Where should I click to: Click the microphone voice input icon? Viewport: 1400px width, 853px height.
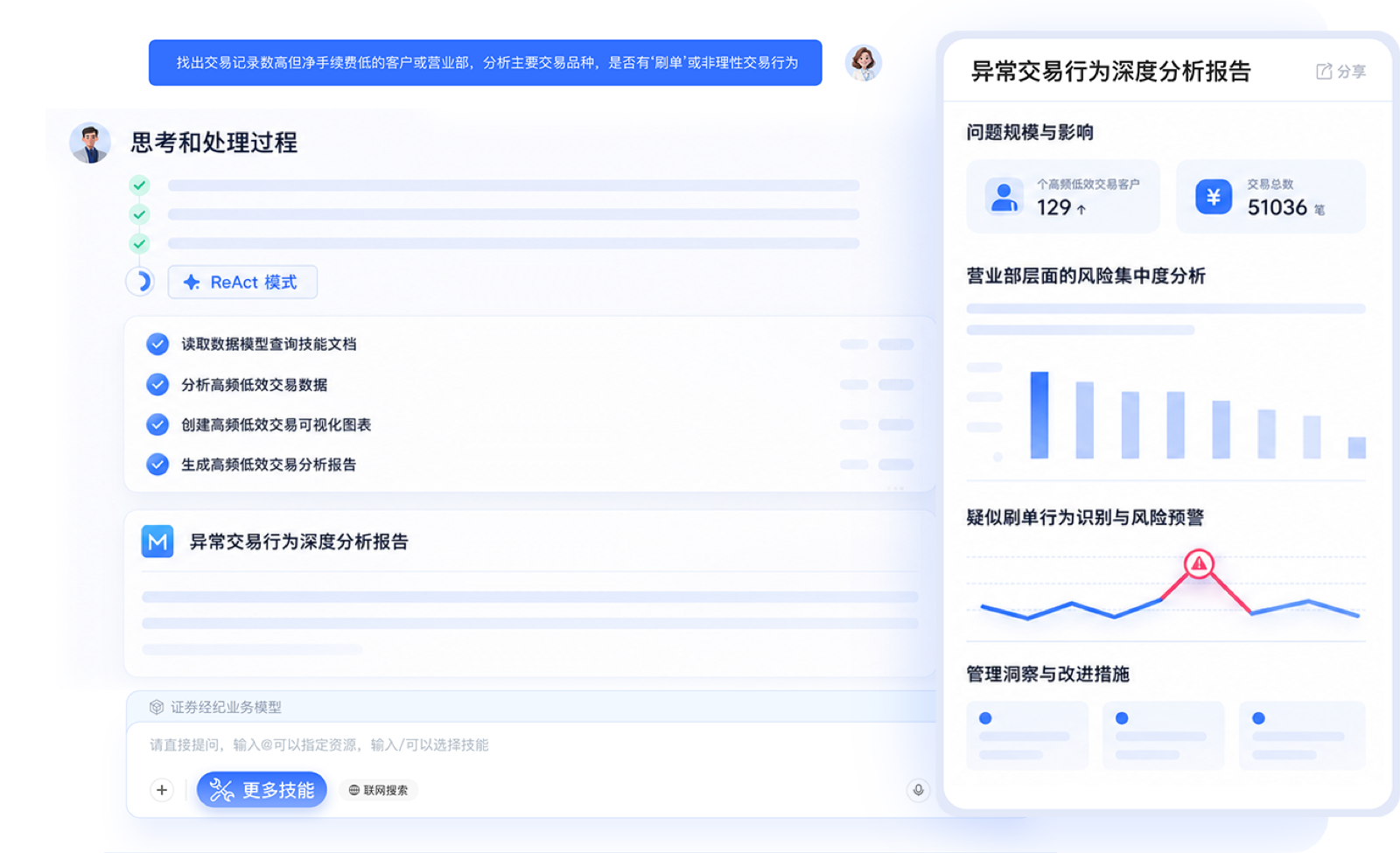(x=918, y=790)
